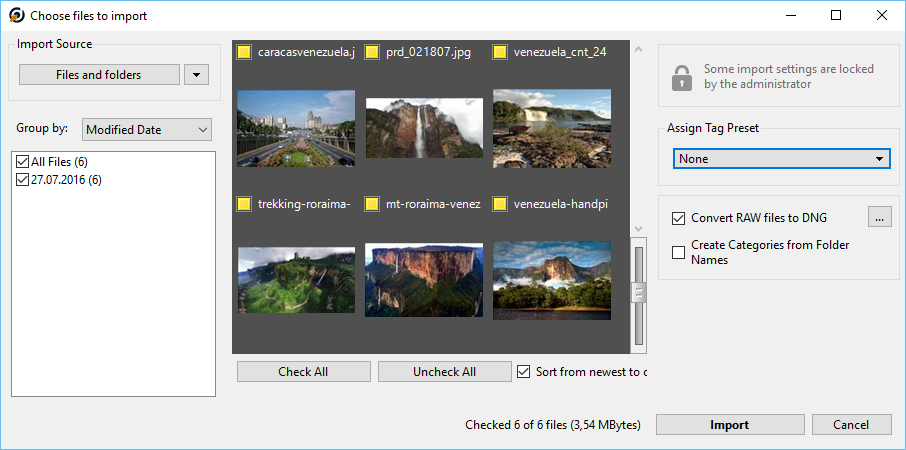Click the Uncheck All button

(x=444, y=372)
